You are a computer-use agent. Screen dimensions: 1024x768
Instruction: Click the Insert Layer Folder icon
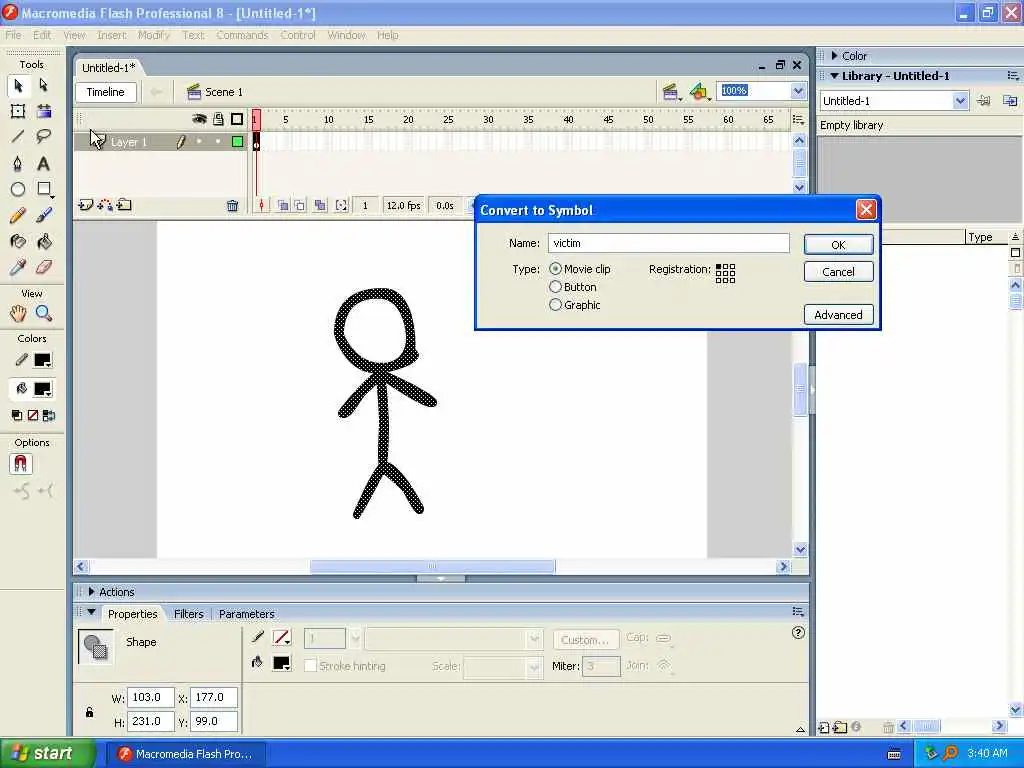(x=124, y=205)
